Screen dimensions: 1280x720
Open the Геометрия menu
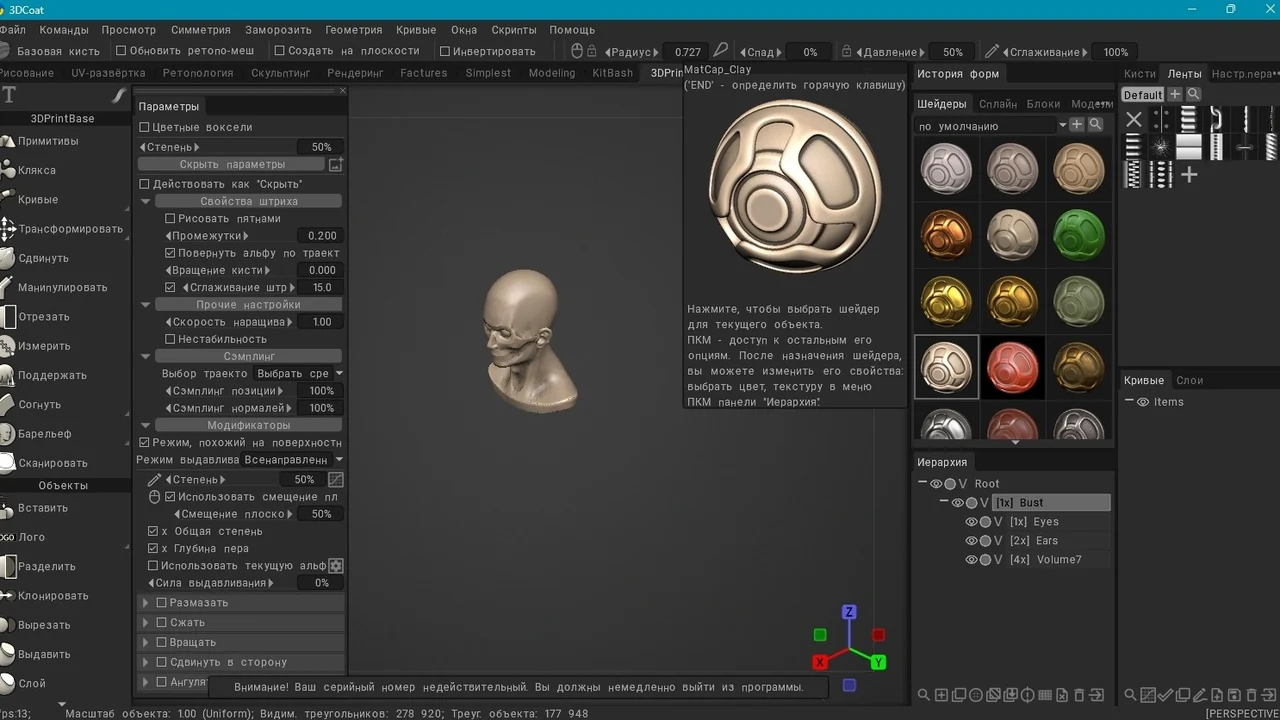click(x=354, y=30)
